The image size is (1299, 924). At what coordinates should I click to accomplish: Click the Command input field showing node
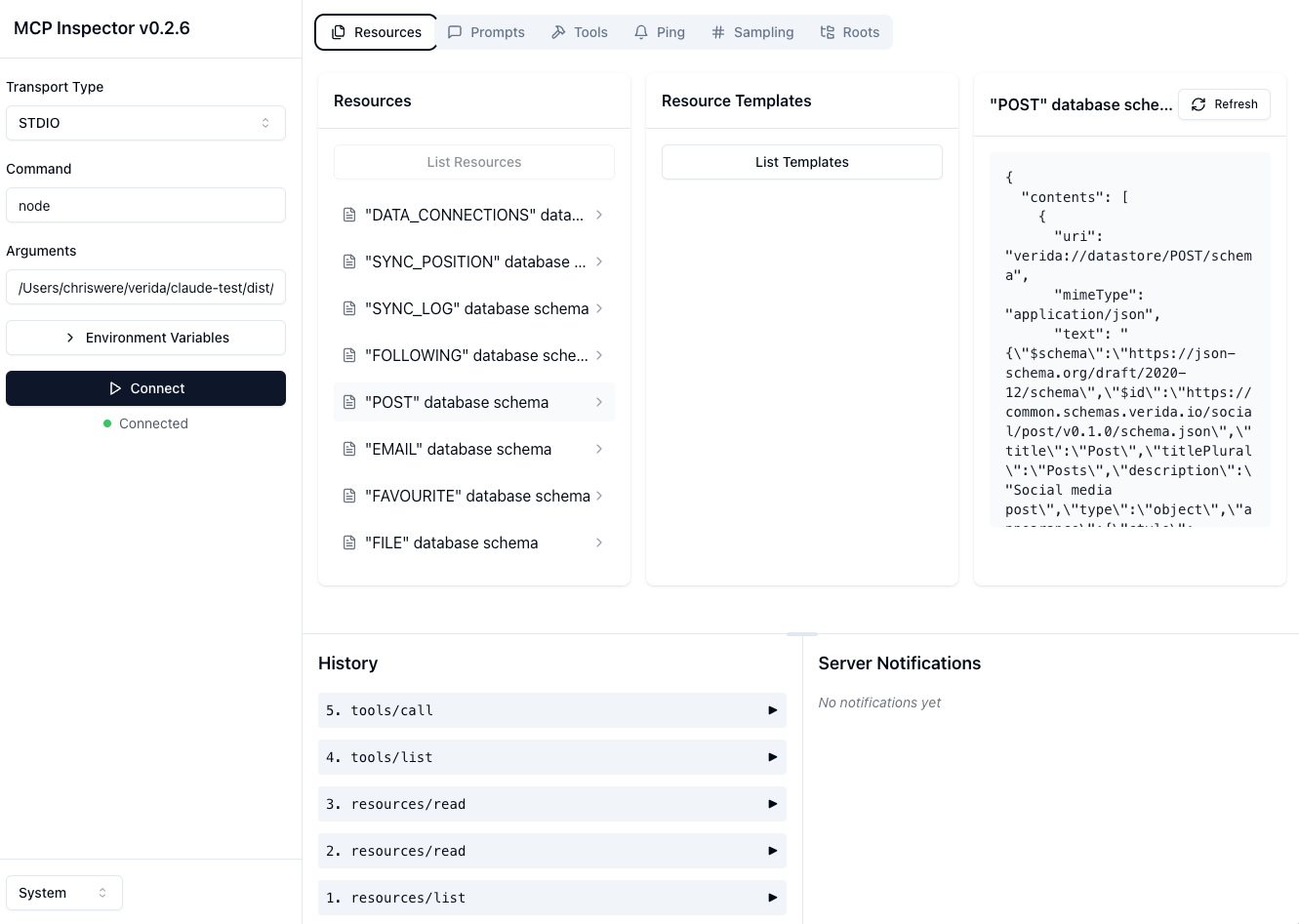pos(145,205)
